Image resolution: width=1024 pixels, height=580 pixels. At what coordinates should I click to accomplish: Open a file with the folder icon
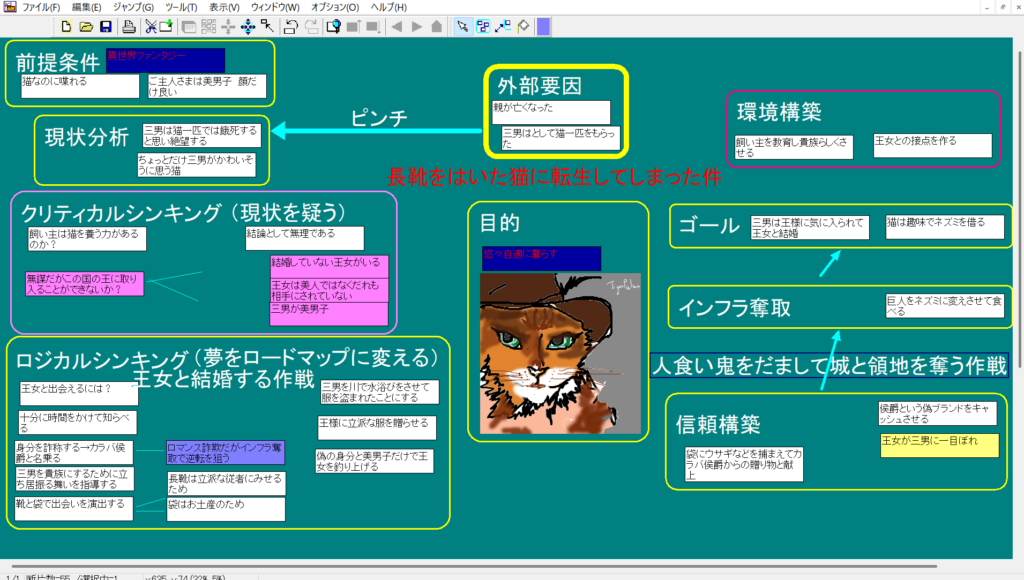pos(86,26)
